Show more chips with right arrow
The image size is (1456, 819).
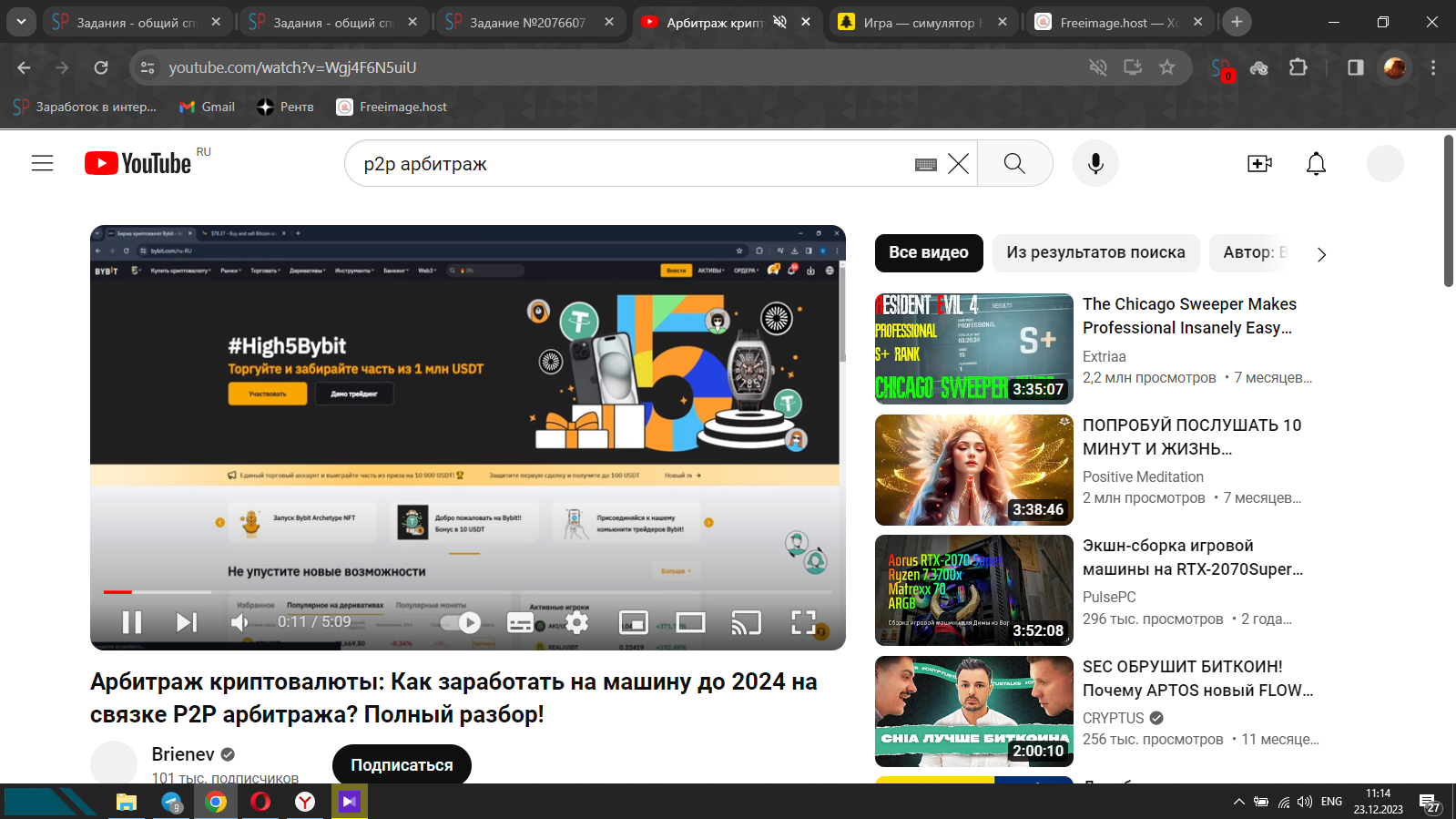(1321, 254)
